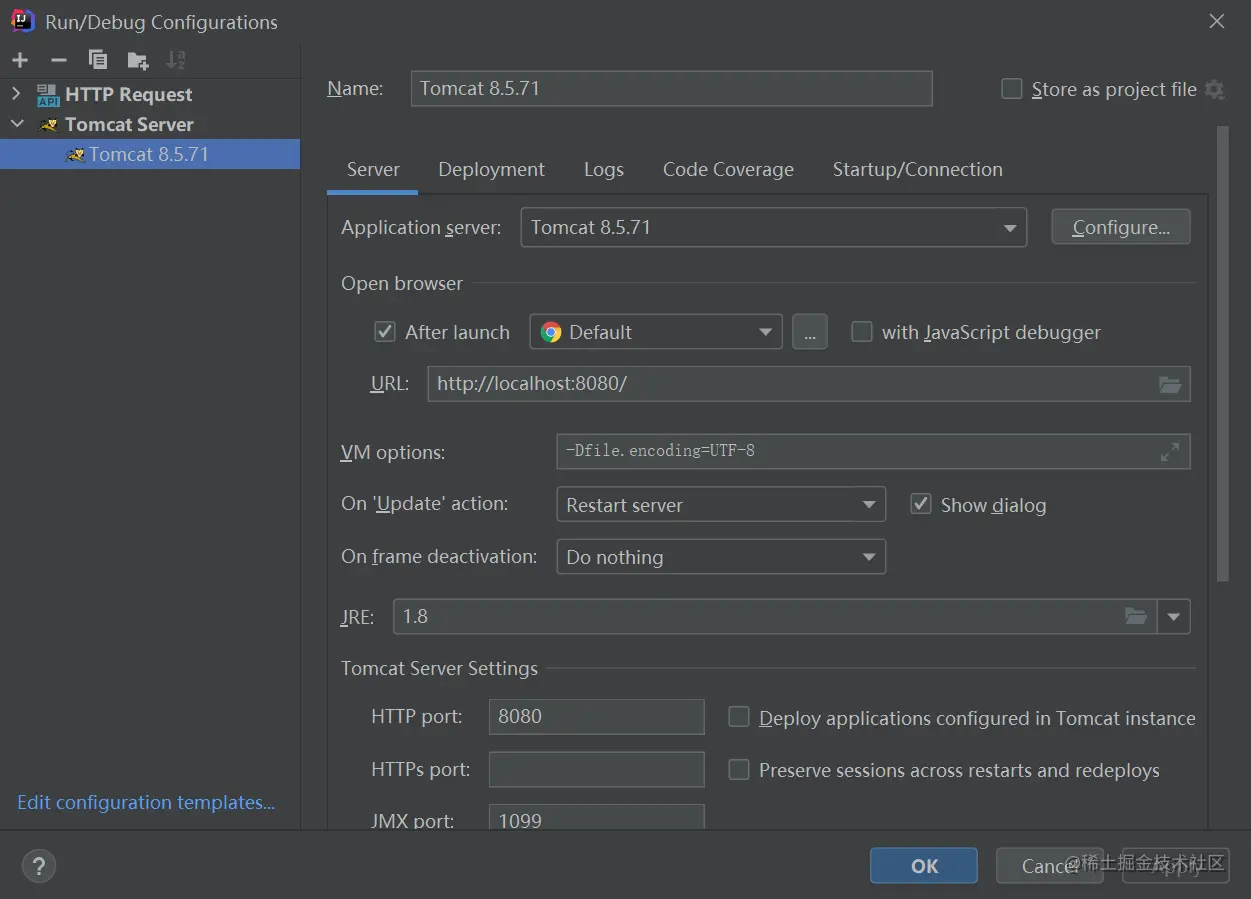Open the Startup/Connection tab
1251x899 pixels.
918,169
